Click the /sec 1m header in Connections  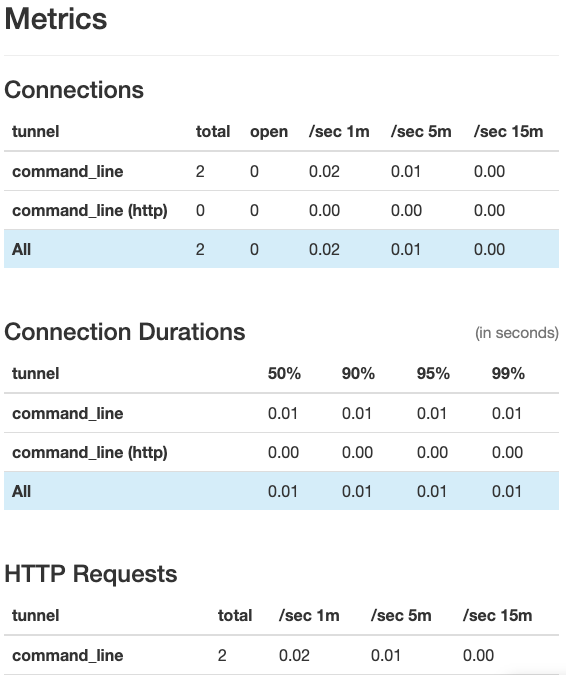pyautogui.click(x=339, y=132)
